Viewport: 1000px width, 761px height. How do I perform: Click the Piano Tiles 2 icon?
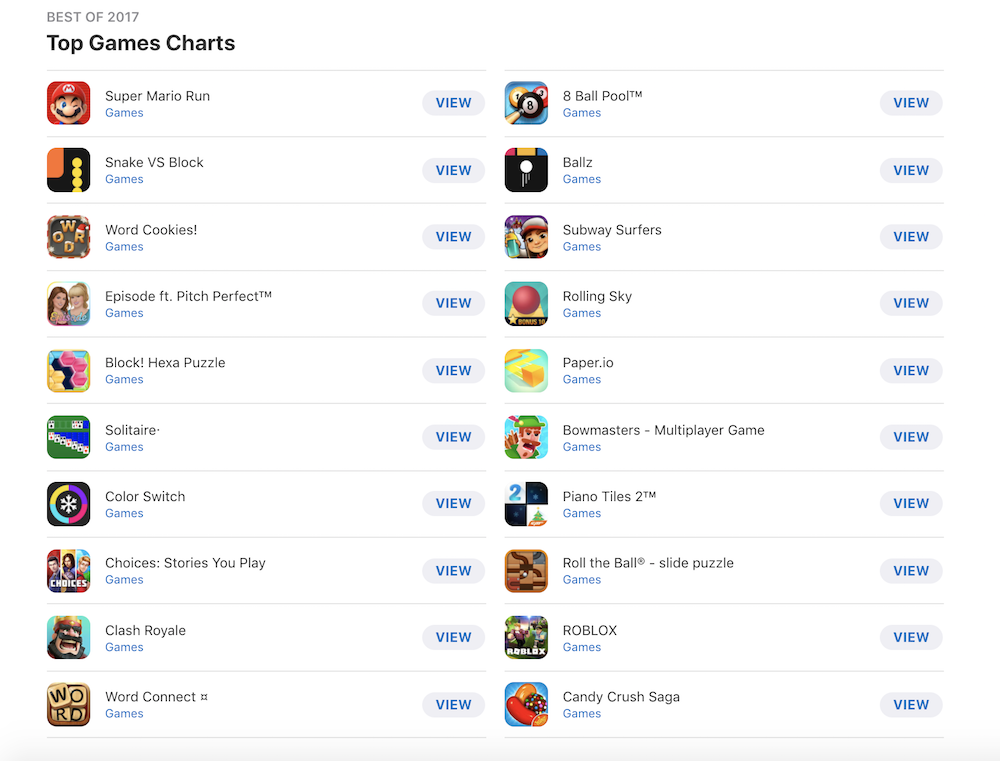click(526, 504)
